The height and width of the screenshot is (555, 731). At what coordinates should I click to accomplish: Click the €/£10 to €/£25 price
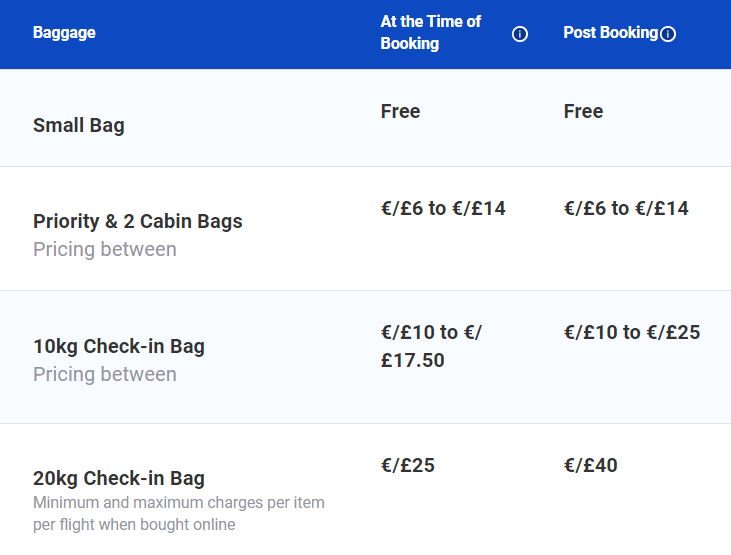click(632, 332)
